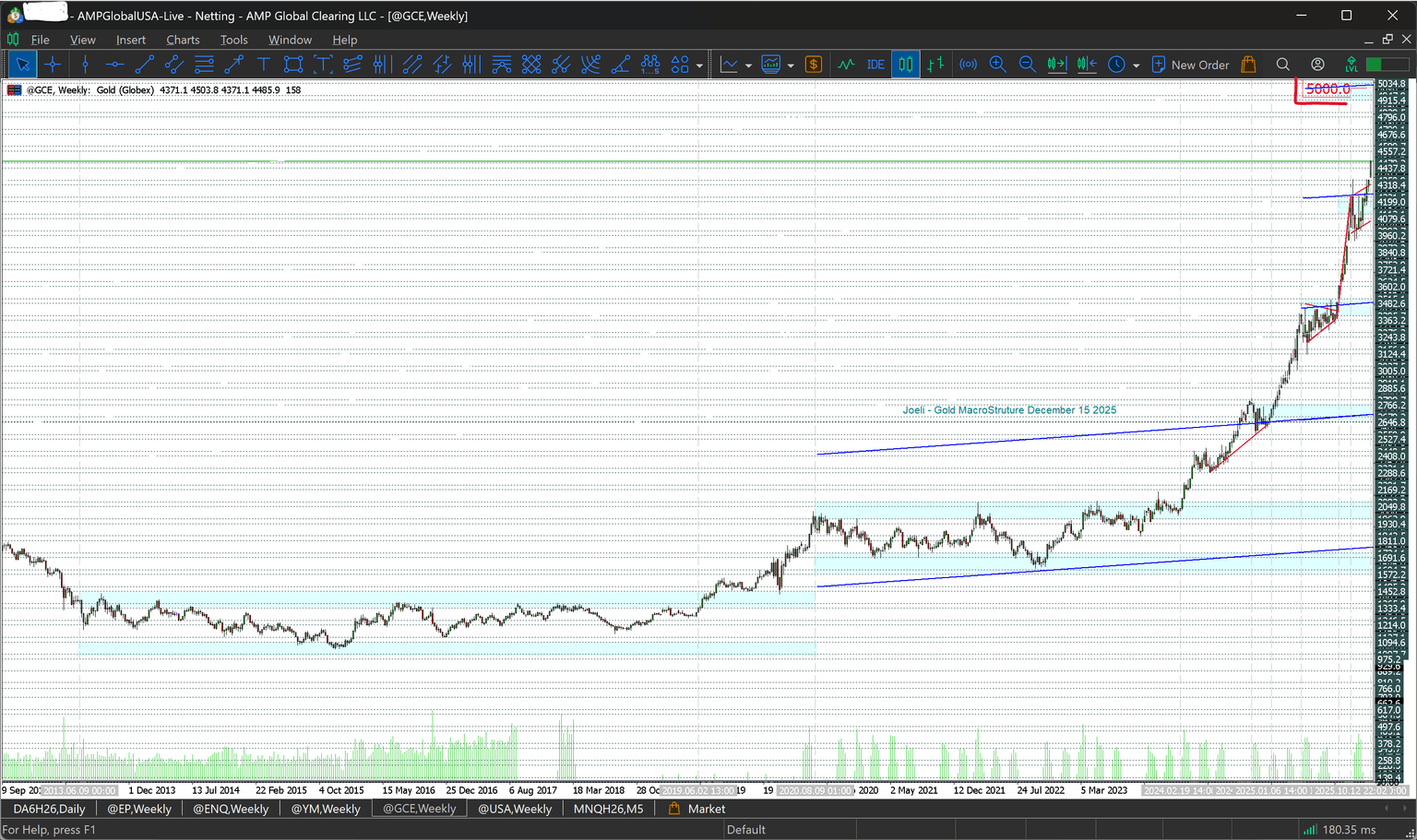The width and height of the screenshot is (1417, 840).
Task: Switch to the @YM,Weekly chart tab
Action: tap(326, 809)
